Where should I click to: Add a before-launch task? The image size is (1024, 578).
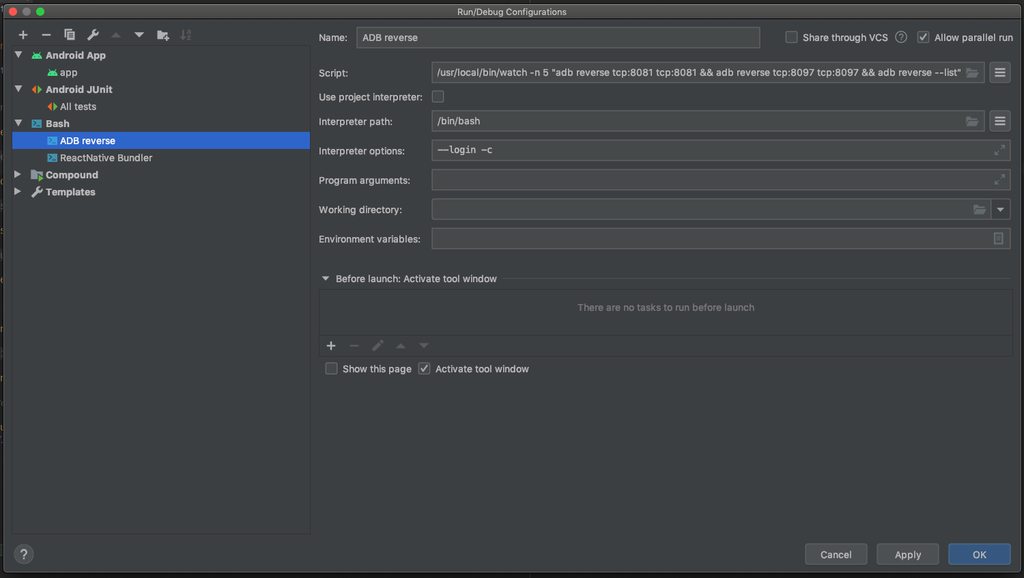point(331,345)
